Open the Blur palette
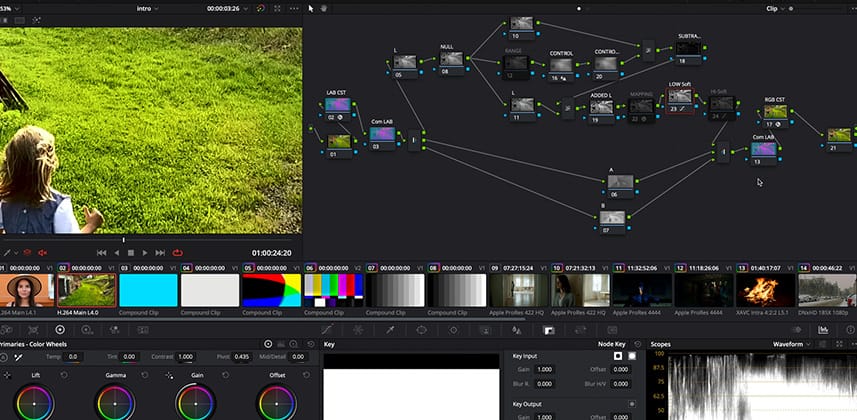 click(x=516, y=330)
